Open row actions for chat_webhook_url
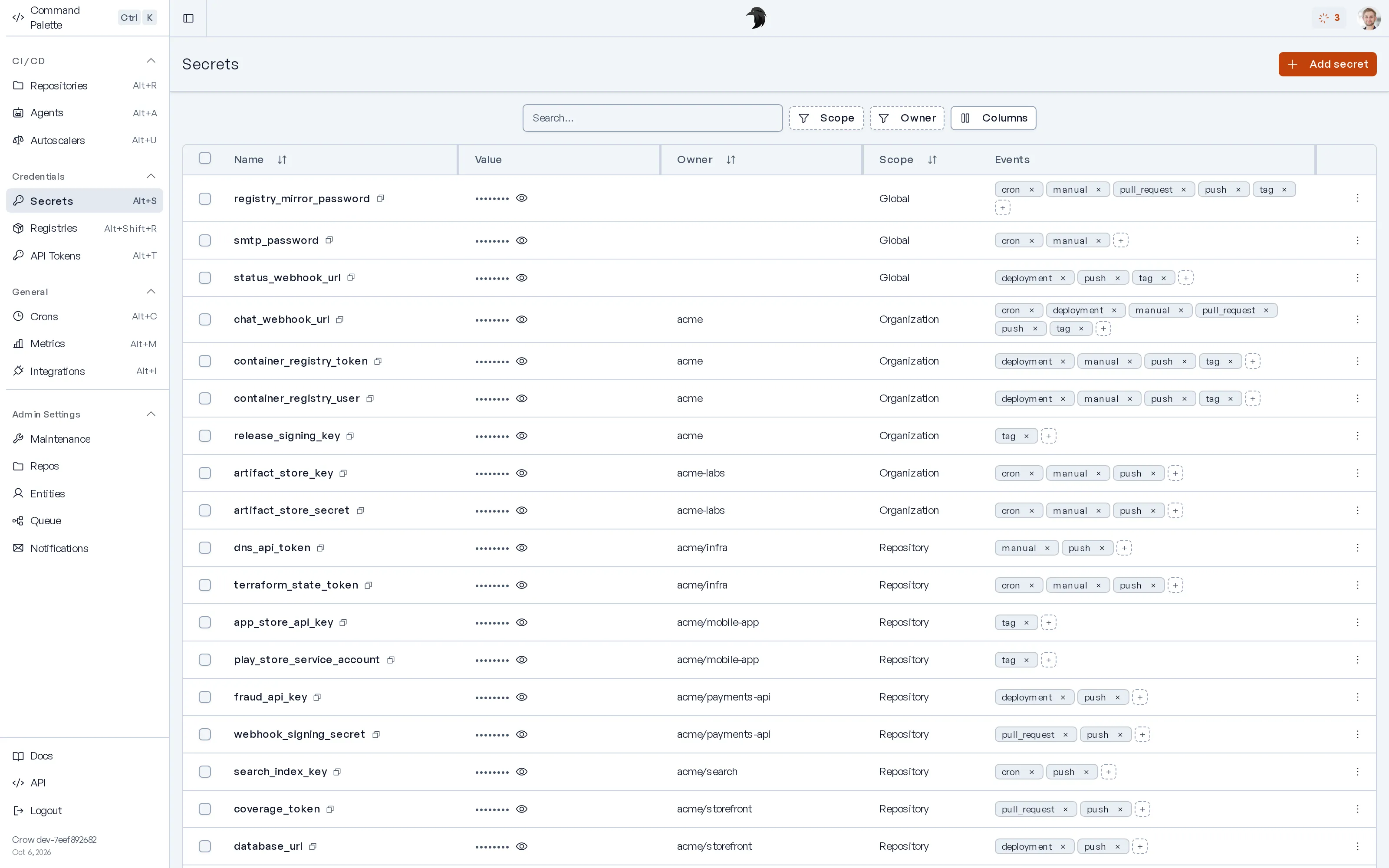Screen dimensions: 1389x868 pyautogui.click(x=1357, y=319)
